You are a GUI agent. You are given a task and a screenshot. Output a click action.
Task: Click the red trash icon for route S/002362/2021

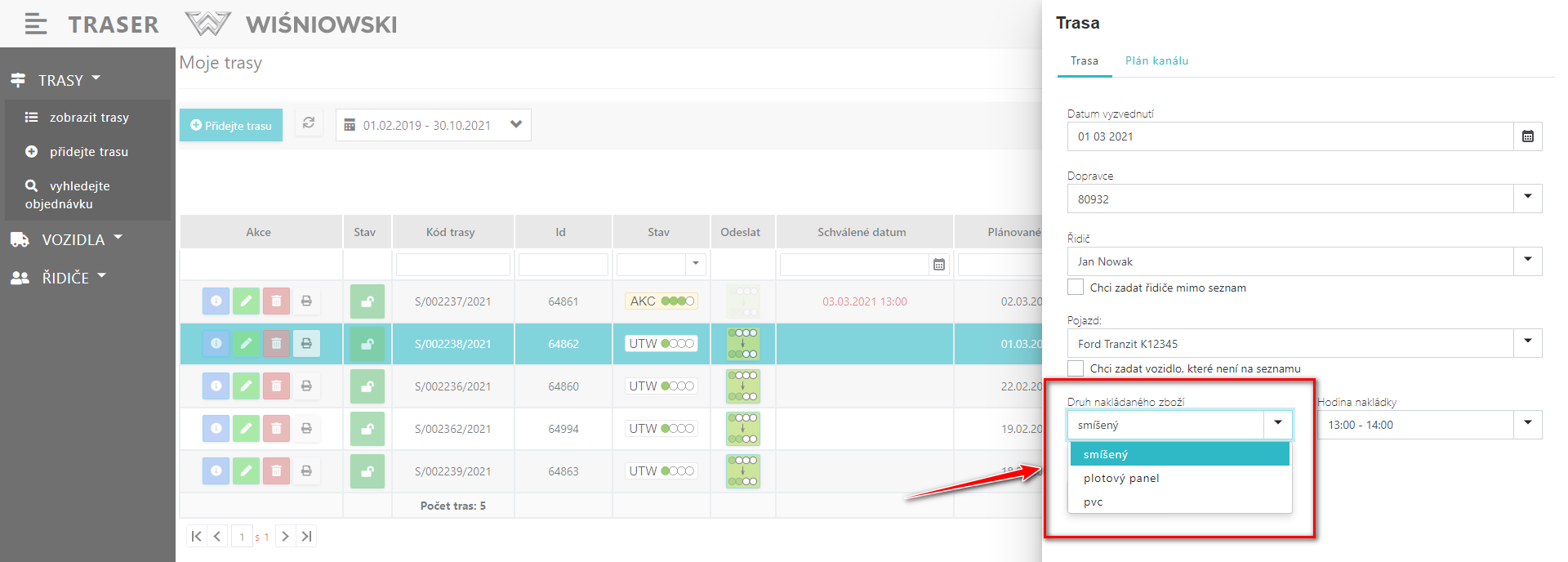(276, 429)
